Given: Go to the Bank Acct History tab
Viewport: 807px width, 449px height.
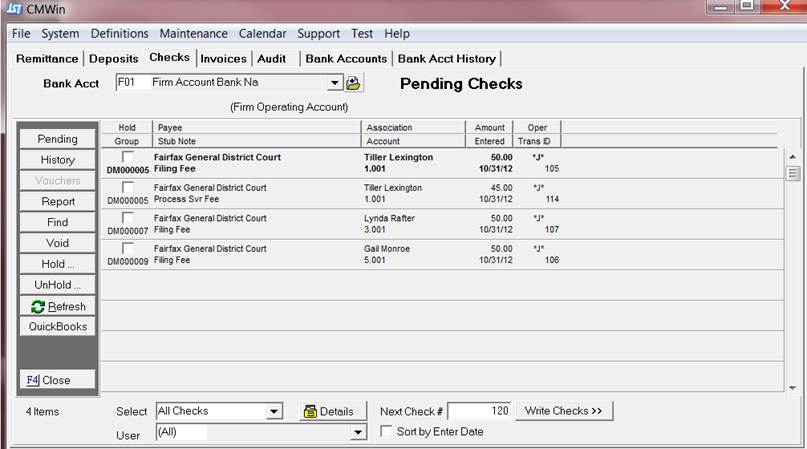Looking at the screenshot, I should [446, 58].
